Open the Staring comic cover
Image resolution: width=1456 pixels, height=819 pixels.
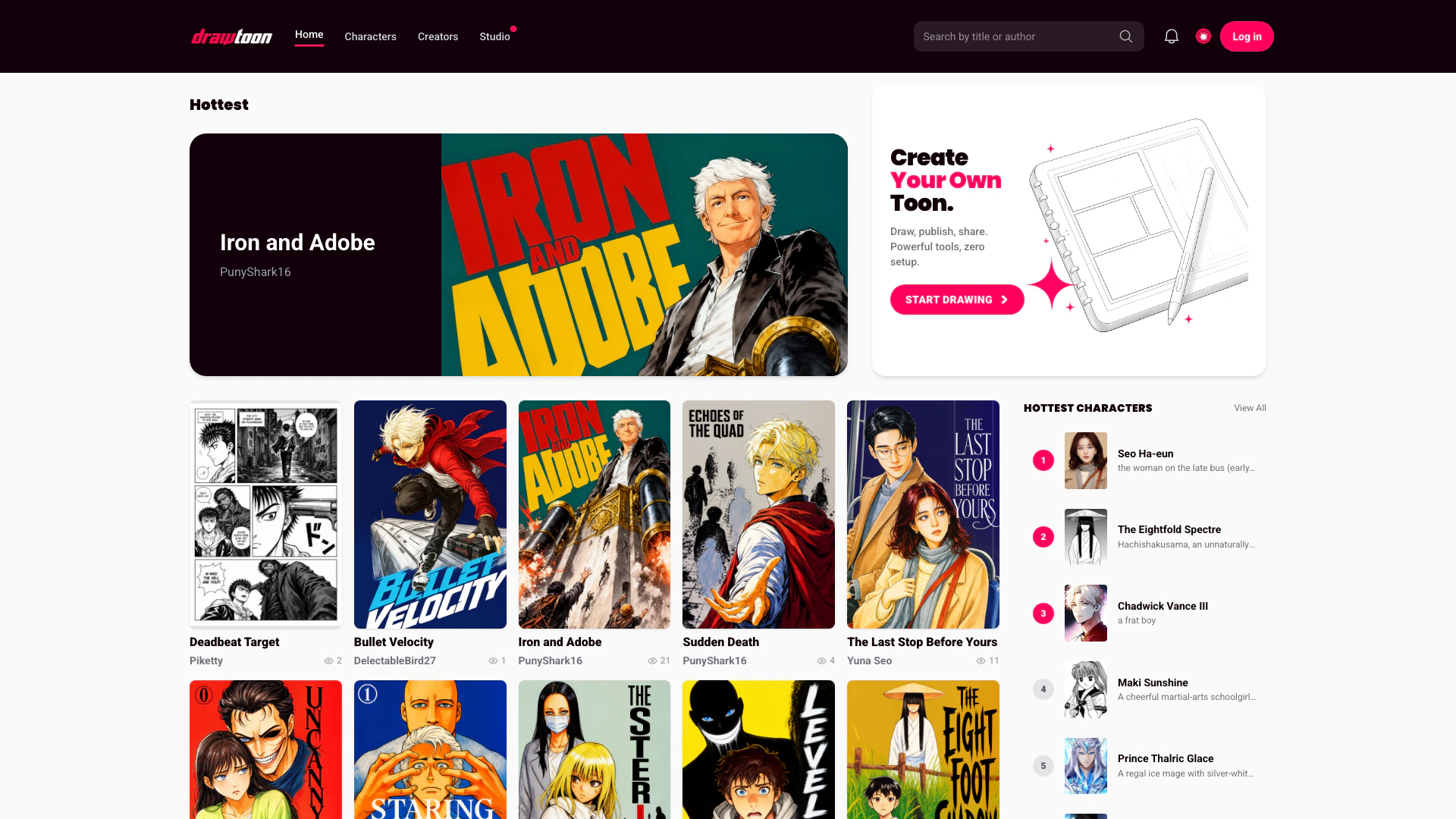tap(430, 749)
